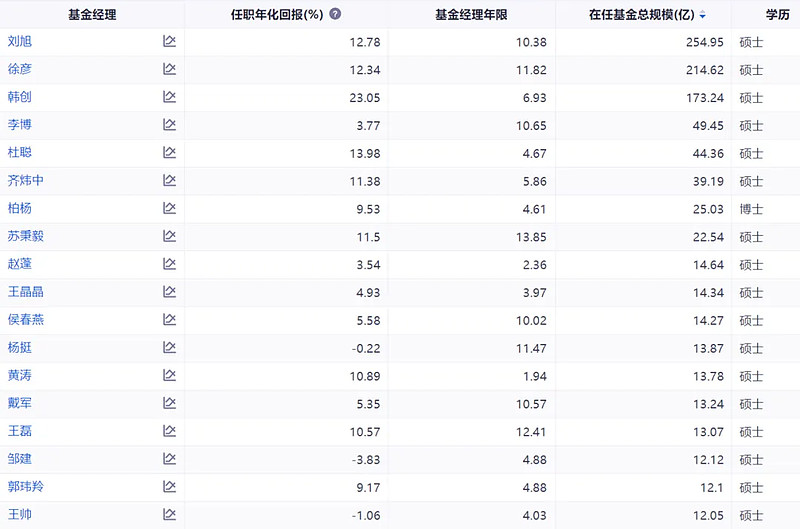Click the 任职年化回报(%) column header

pyautogui.click(x=277, y=15)
